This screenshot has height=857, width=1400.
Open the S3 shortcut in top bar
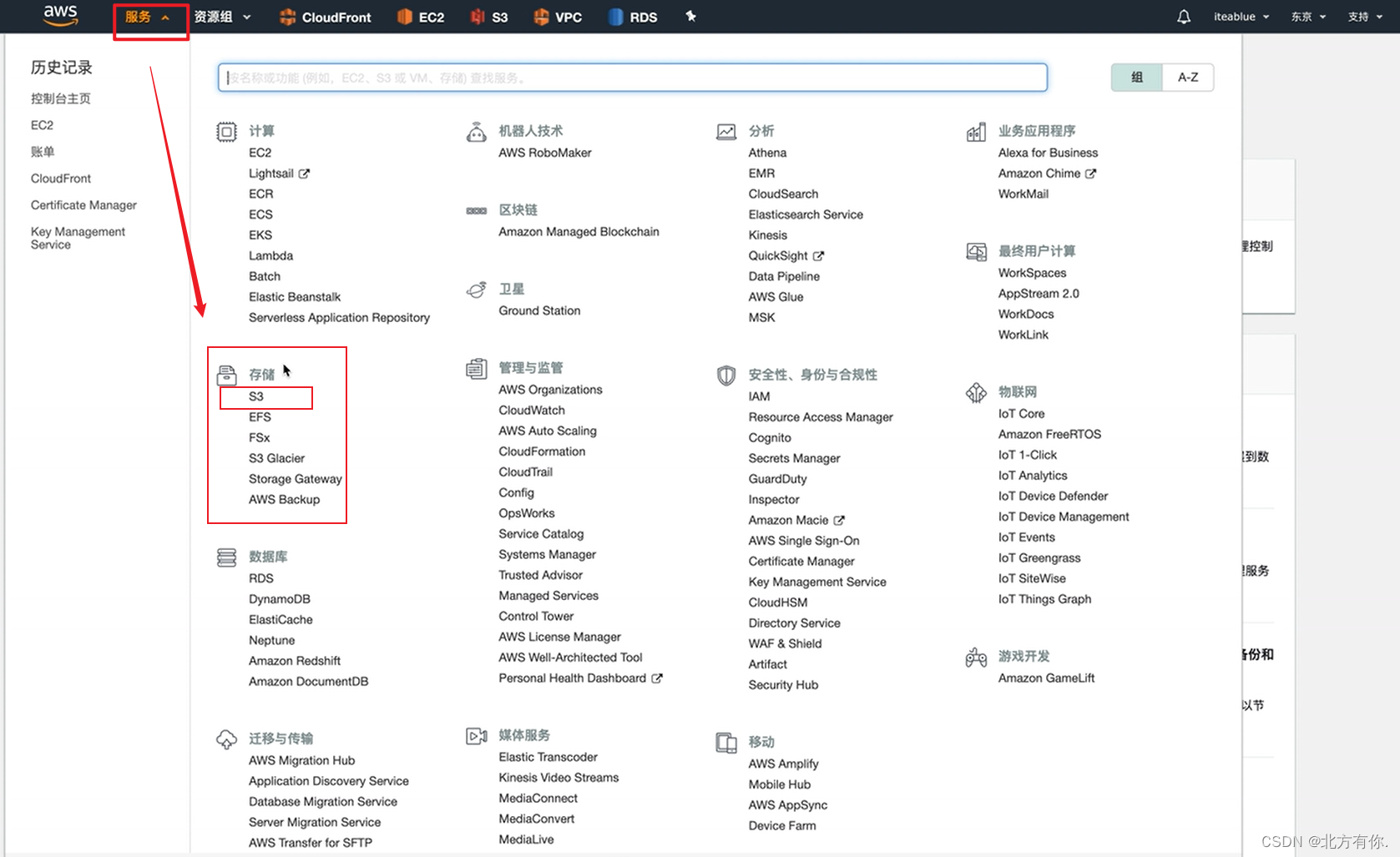coord(489,17)
